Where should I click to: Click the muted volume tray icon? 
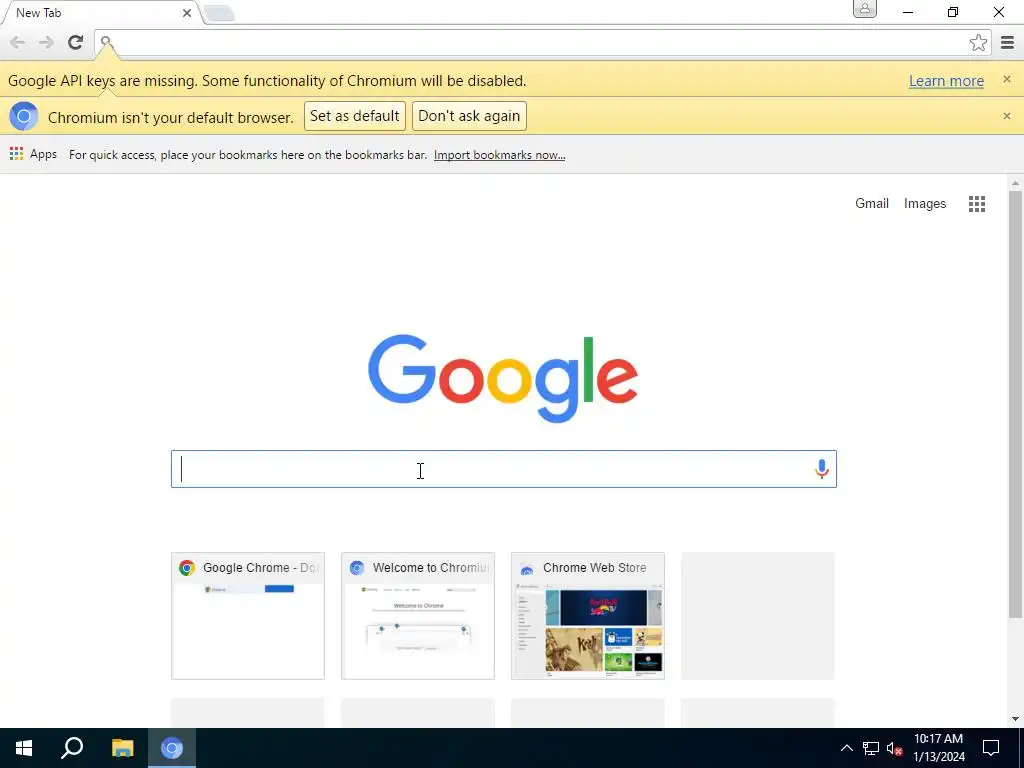pyautogui.click(x=894, y=748)
